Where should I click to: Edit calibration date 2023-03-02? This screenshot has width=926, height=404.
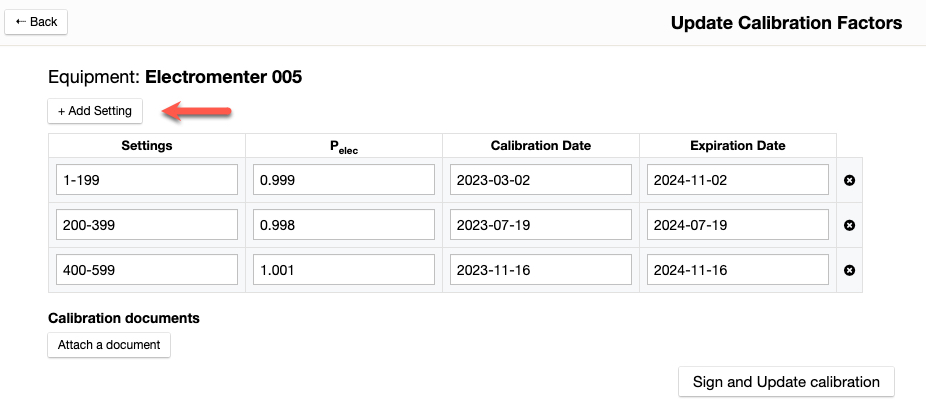(x=541, y=180)
